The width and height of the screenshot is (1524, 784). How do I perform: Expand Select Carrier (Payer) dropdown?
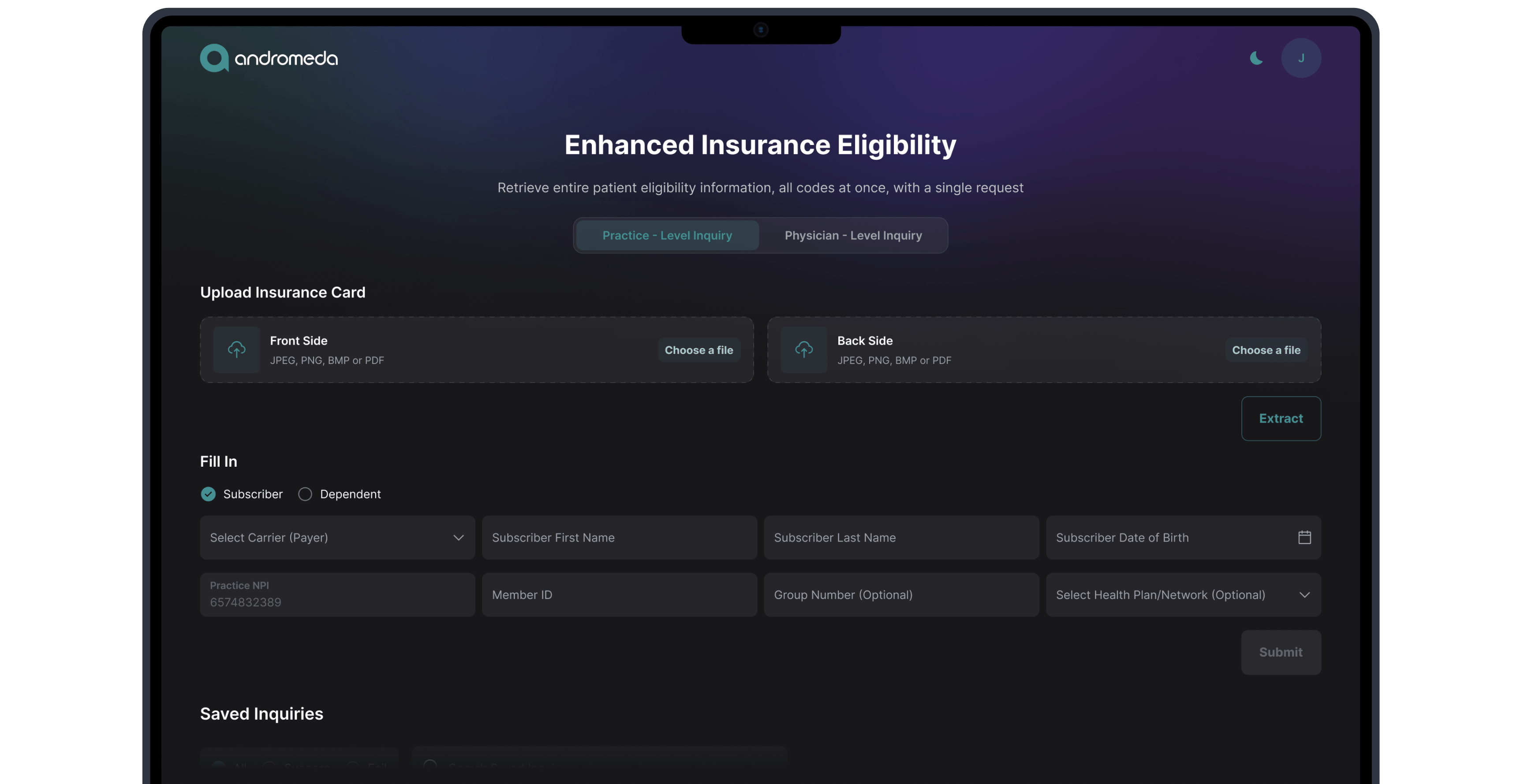coord(337,538)
